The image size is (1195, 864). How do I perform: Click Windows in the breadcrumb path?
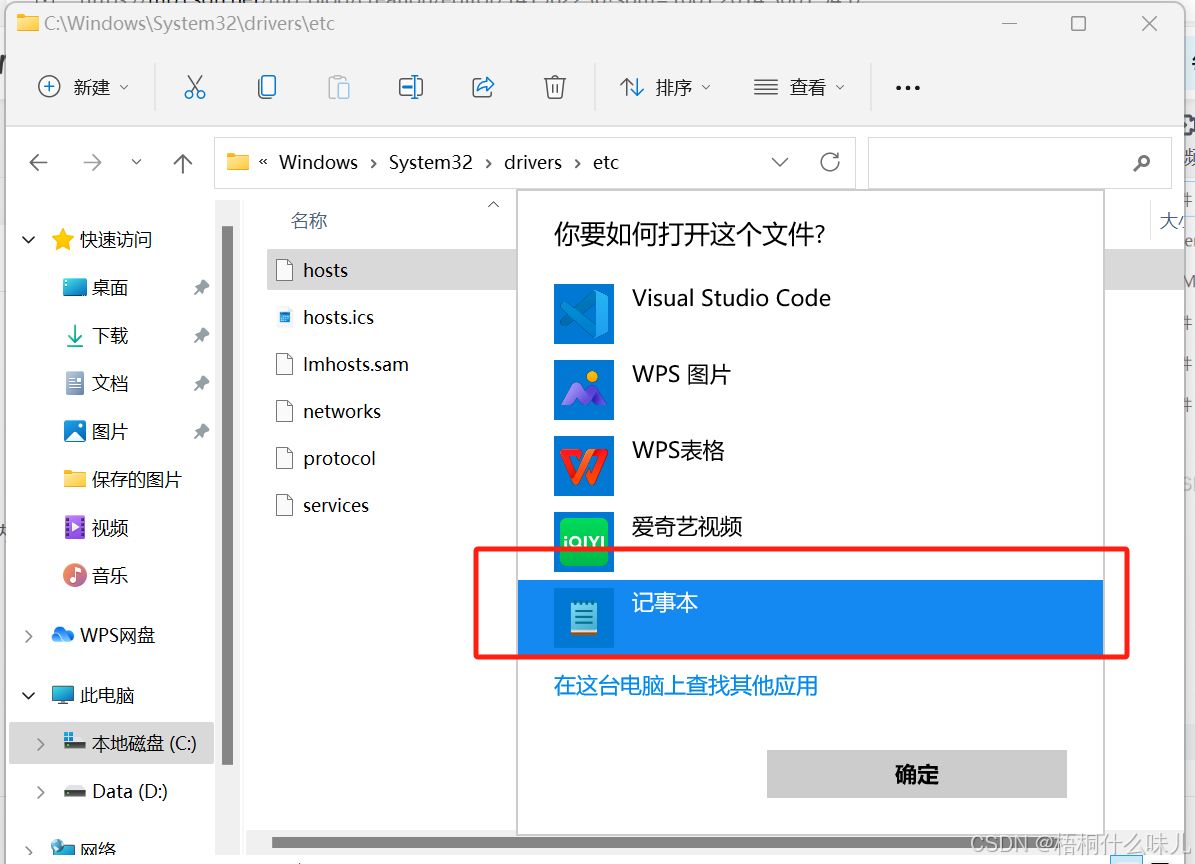point(318,162)
